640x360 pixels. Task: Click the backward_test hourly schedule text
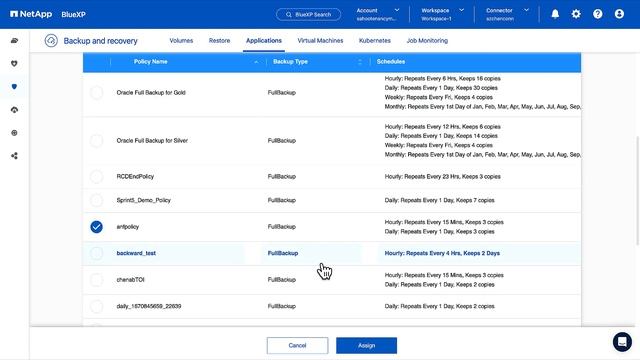(442, 253)
